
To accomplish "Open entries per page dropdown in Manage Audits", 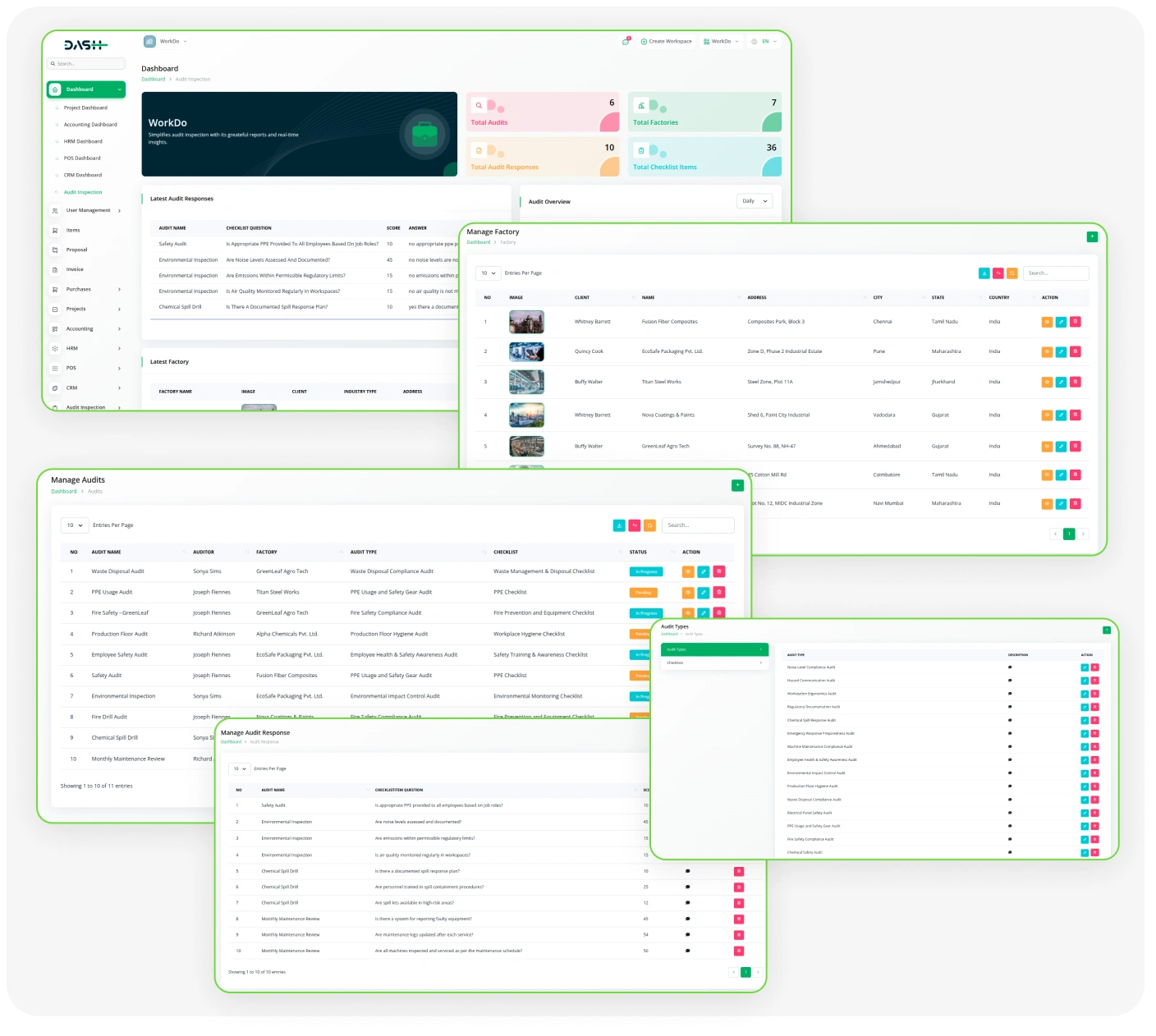I will point(75,525).
